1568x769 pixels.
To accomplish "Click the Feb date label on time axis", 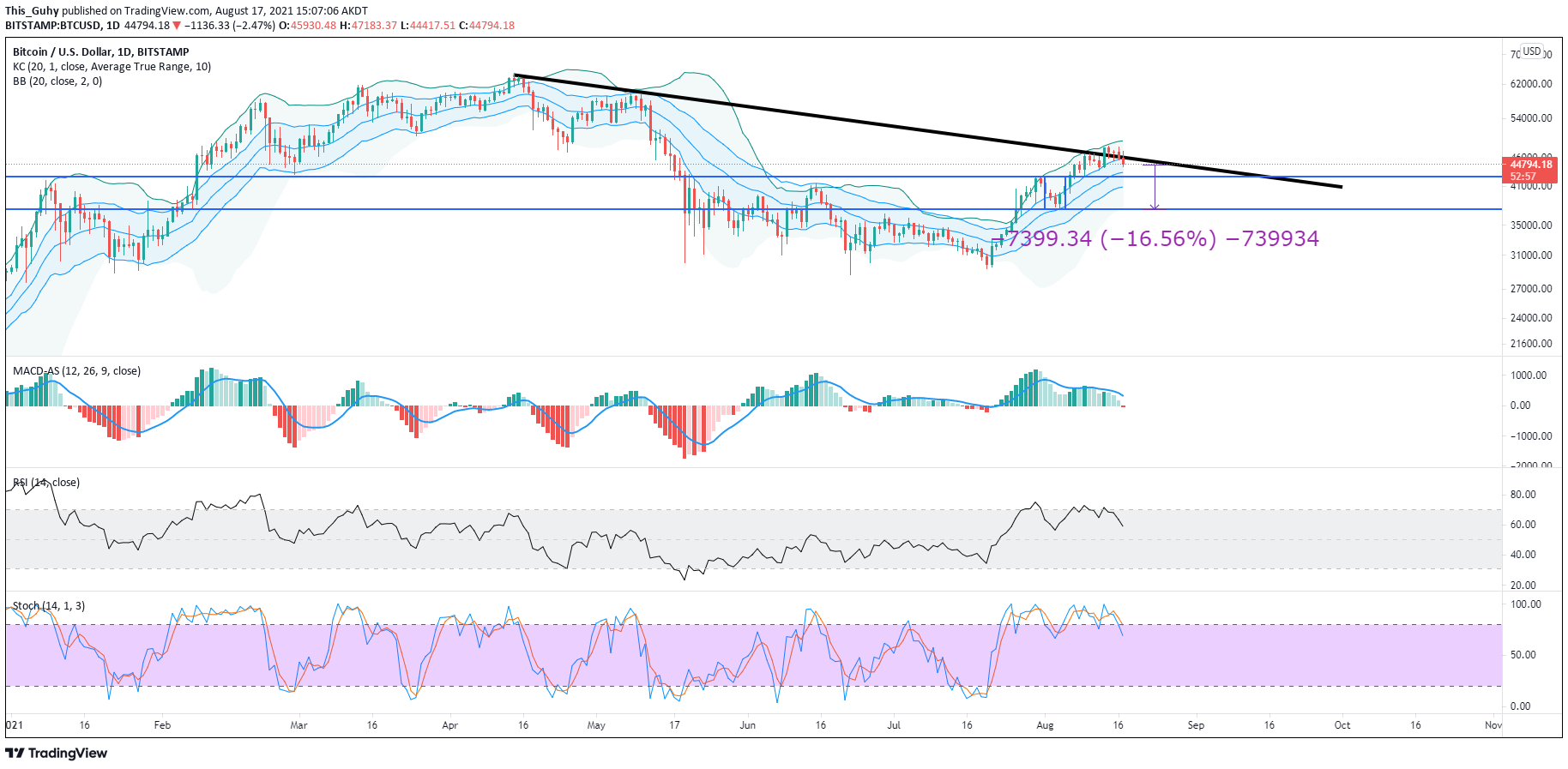I will coord(162,725).
